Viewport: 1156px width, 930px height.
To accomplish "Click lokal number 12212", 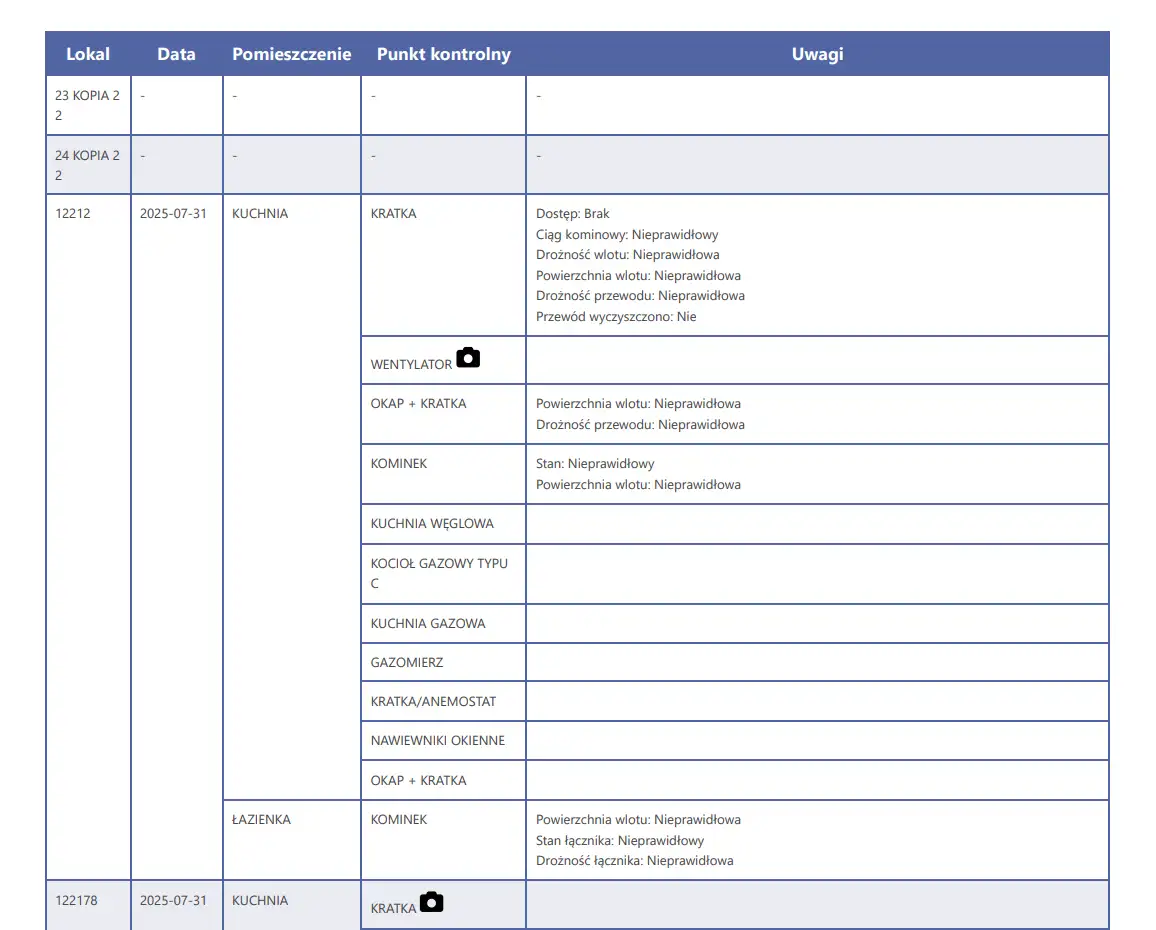I will click(73, 214).
